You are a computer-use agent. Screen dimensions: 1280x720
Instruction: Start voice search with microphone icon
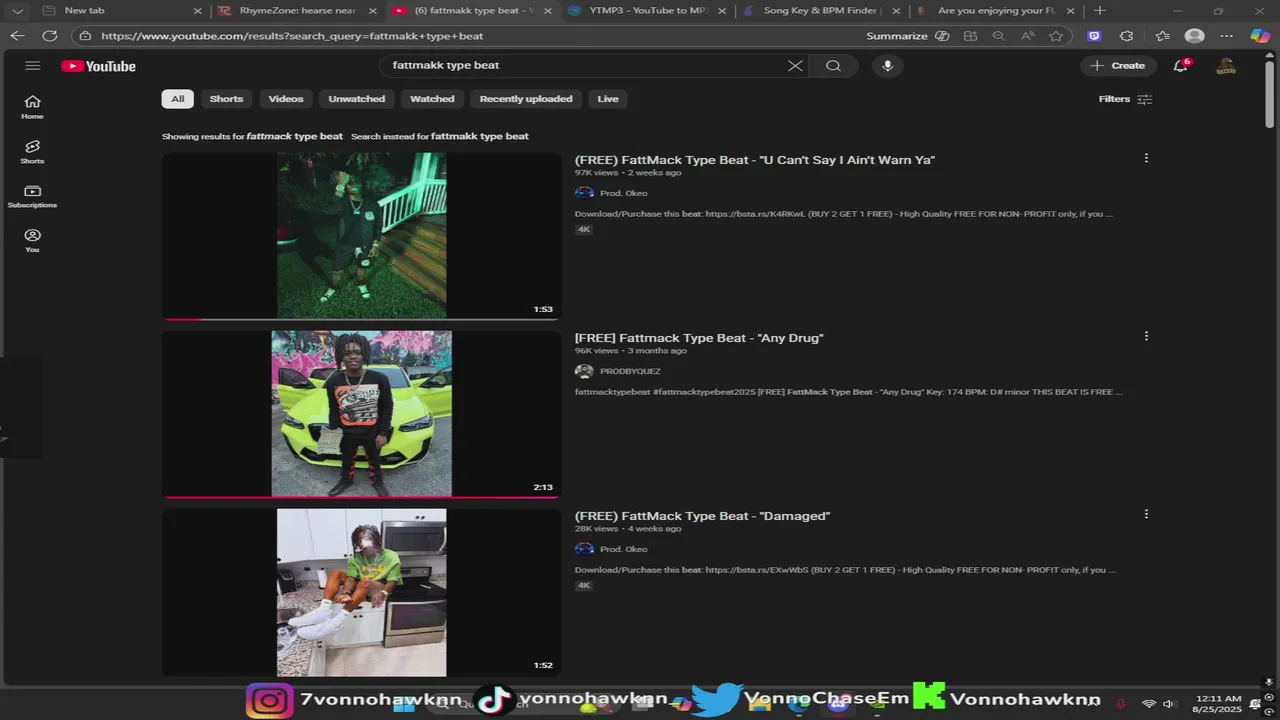click(x=887, y=66)
